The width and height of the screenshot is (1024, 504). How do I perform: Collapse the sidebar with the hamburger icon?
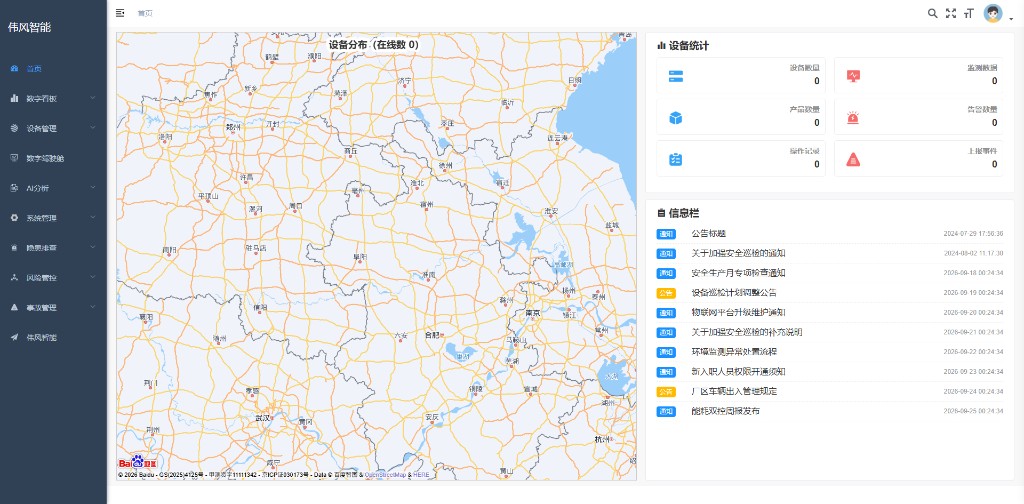[120, 13]
